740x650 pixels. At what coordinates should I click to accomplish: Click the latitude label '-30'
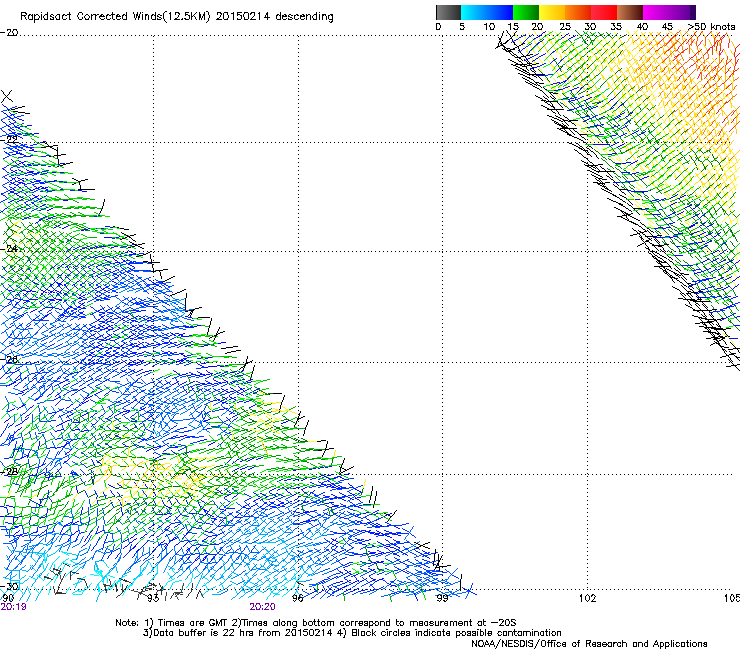point(9,586)
